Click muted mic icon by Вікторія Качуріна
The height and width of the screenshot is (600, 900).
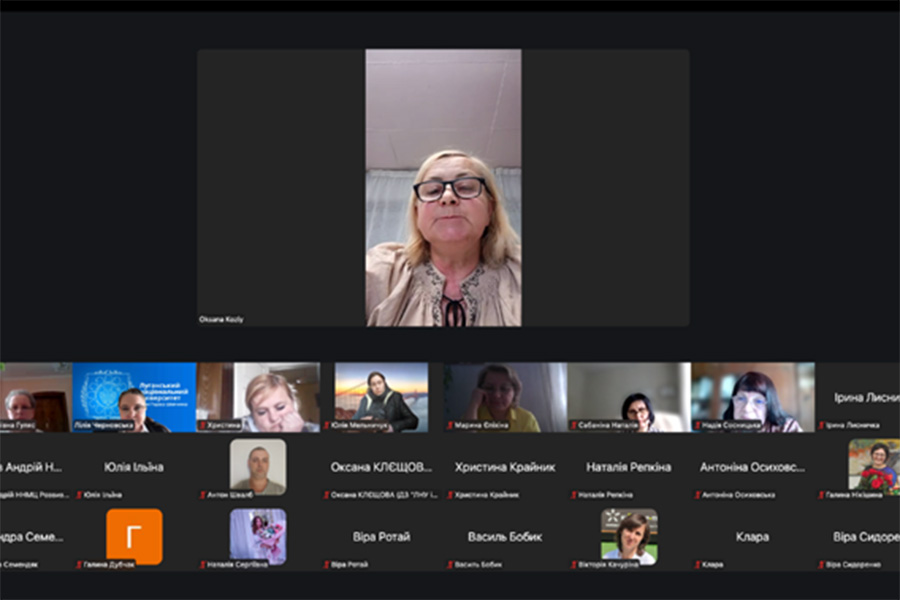click(574, 565)
